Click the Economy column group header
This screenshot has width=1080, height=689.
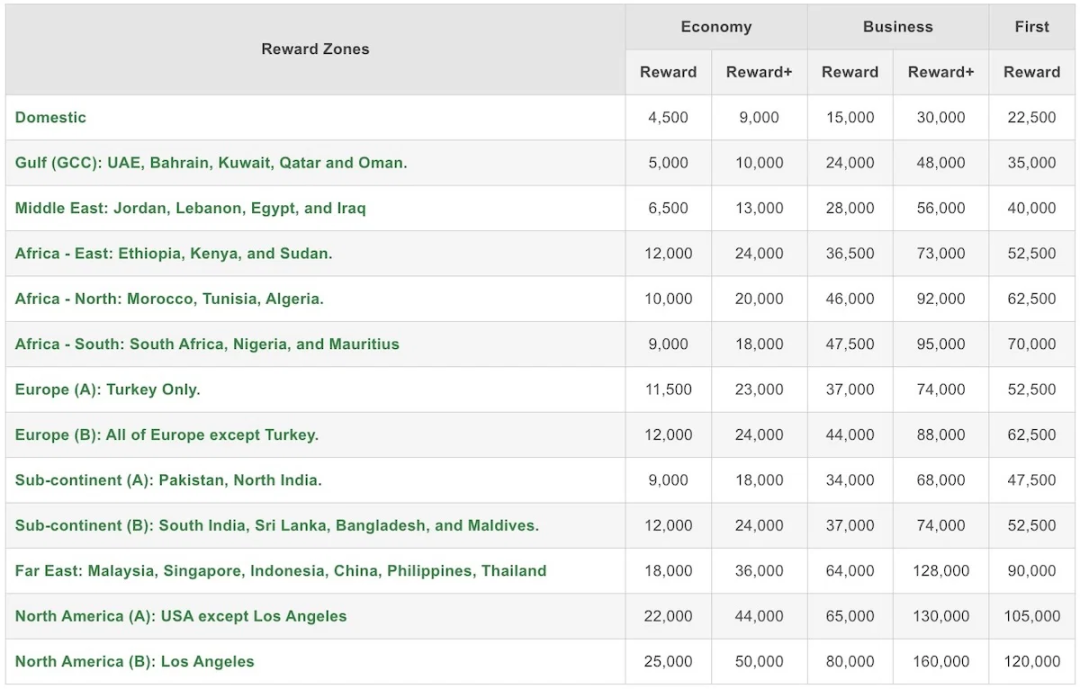(716, 27)
